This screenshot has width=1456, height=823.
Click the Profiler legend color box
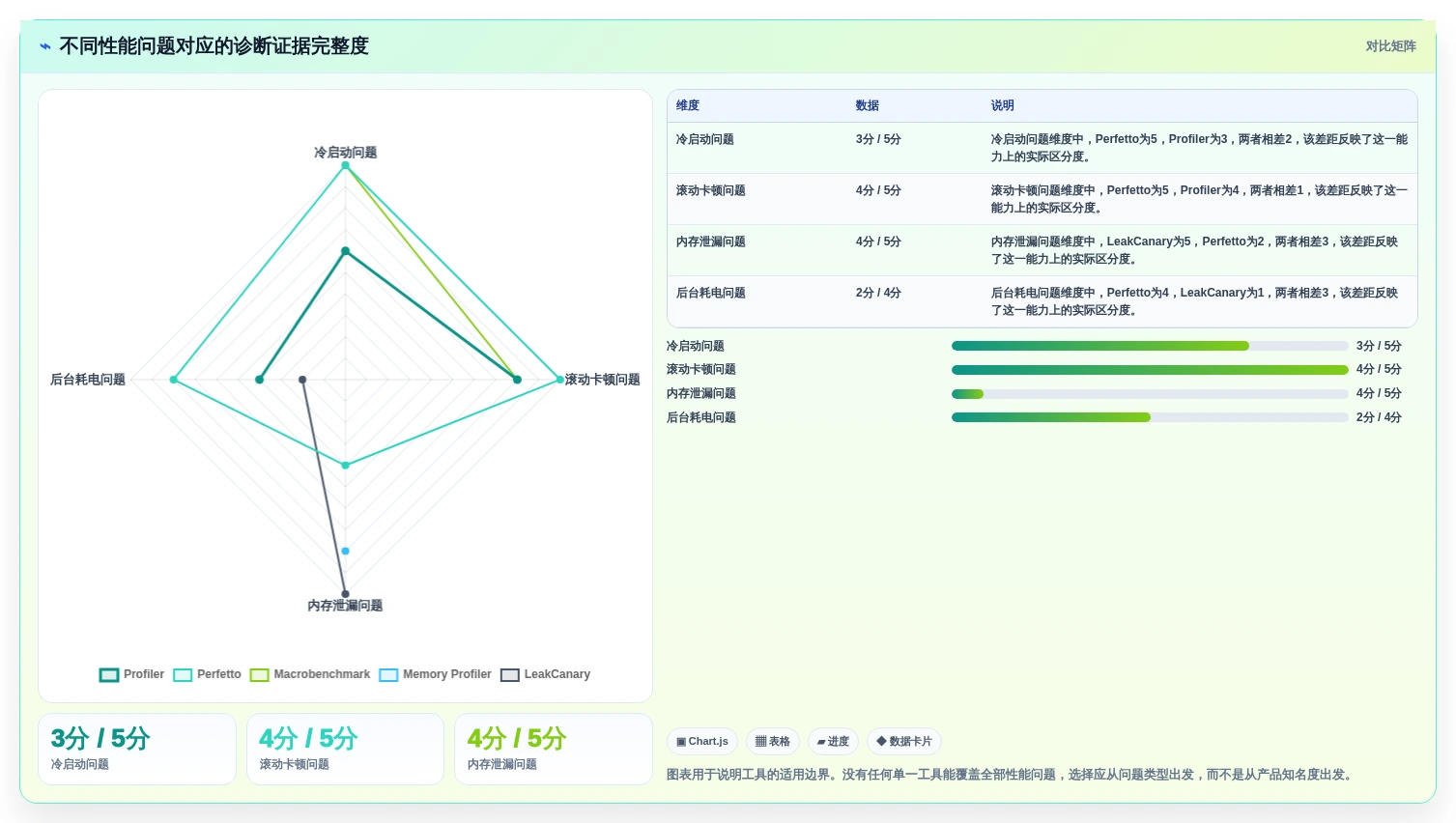[109, 675]
